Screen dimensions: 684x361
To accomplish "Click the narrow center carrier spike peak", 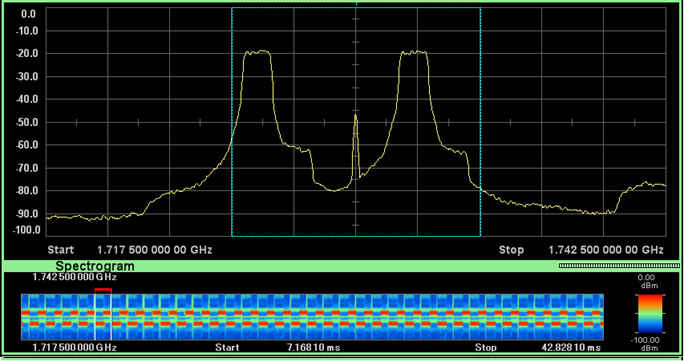I will coord(356,116).
